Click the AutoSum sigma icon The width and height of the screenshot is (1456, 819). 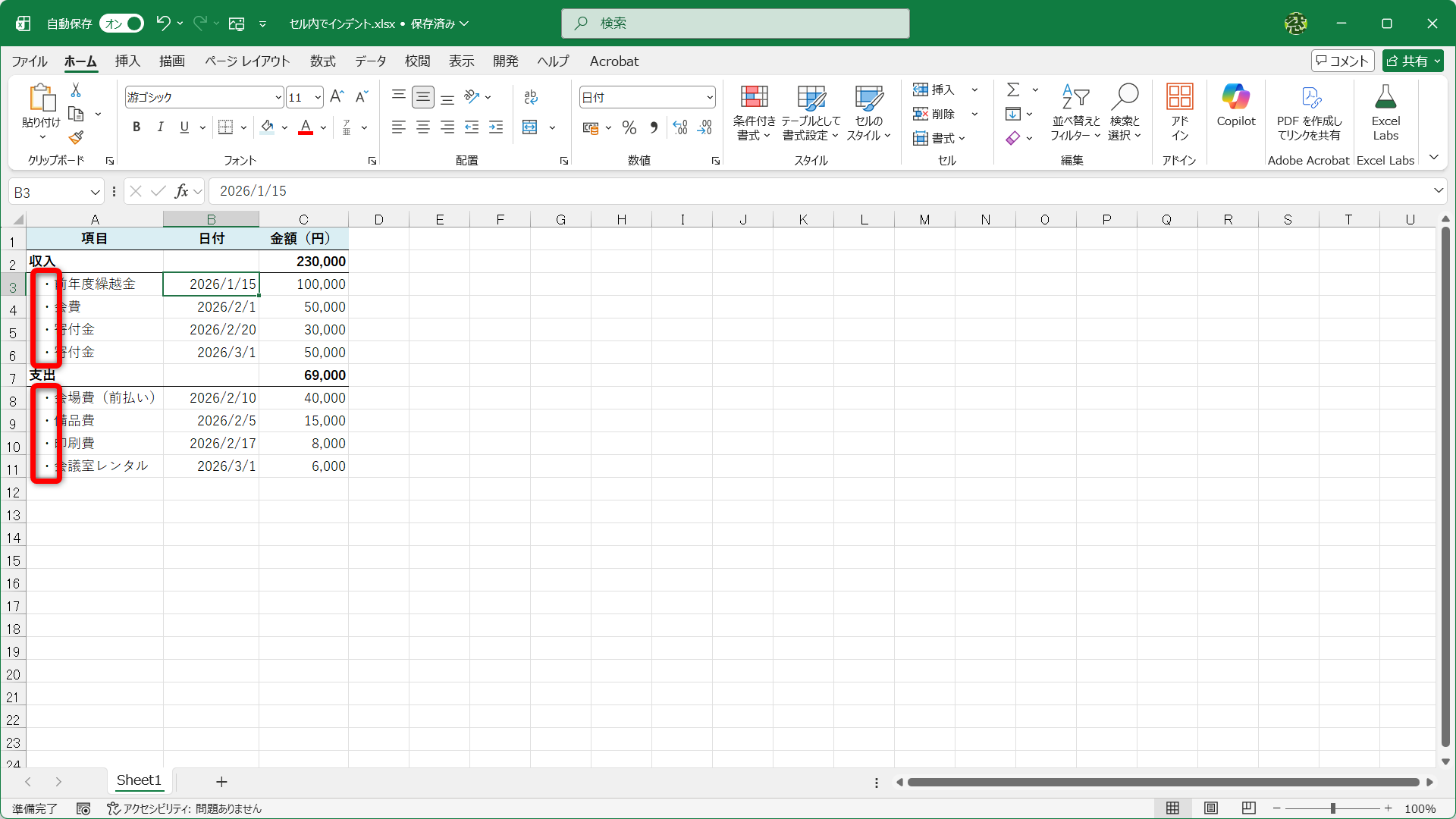[x=1013, y=89]
